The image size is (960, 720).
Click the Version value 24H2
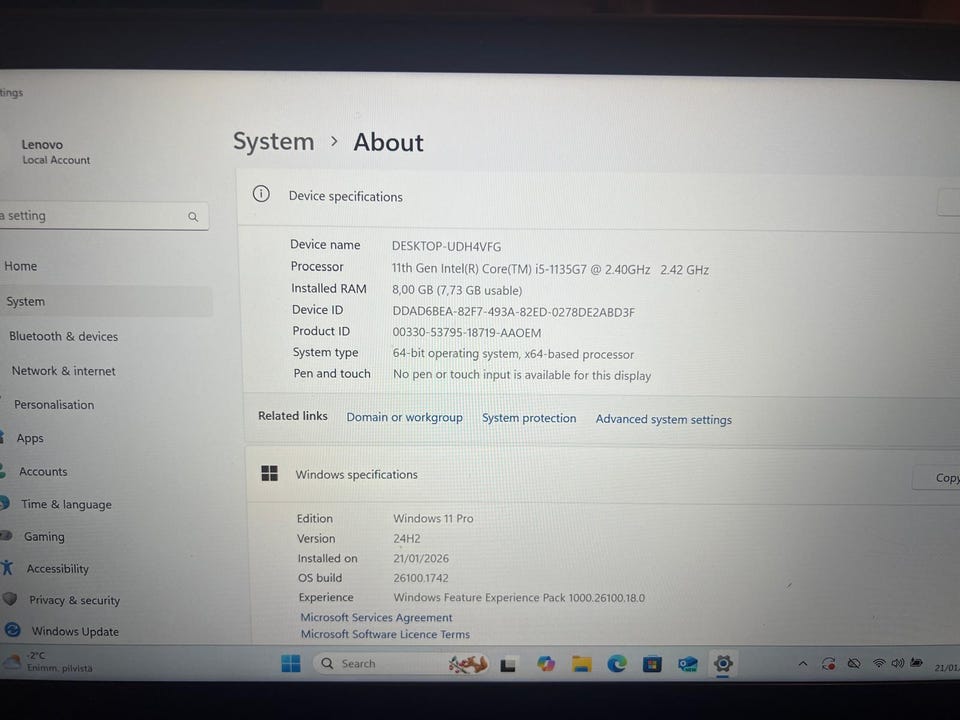click(407, 538)
